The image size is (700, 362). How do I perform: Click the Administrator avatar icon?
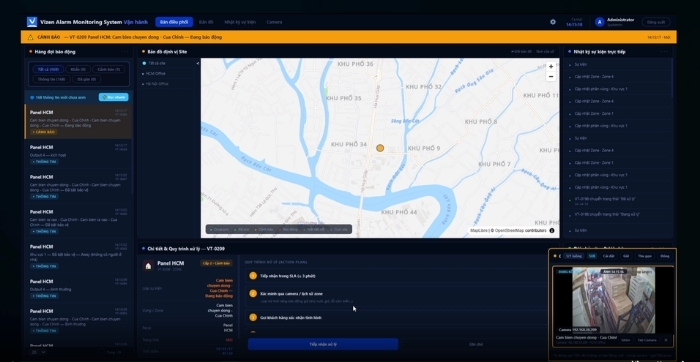pyautogui.click(x=600, y=22)
